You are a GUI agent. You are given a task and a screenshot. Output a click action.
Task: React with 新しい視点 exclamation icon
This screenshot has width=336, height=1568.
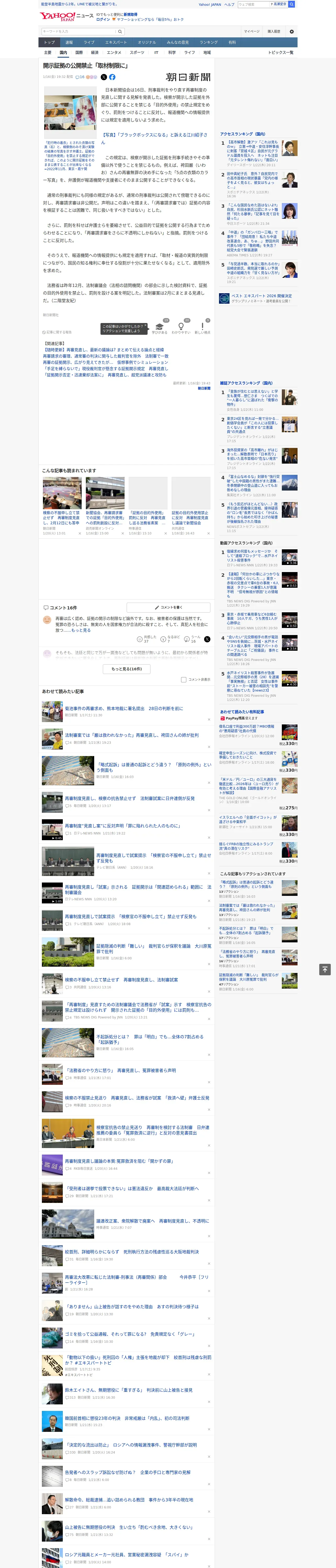[x=203, y=327]
